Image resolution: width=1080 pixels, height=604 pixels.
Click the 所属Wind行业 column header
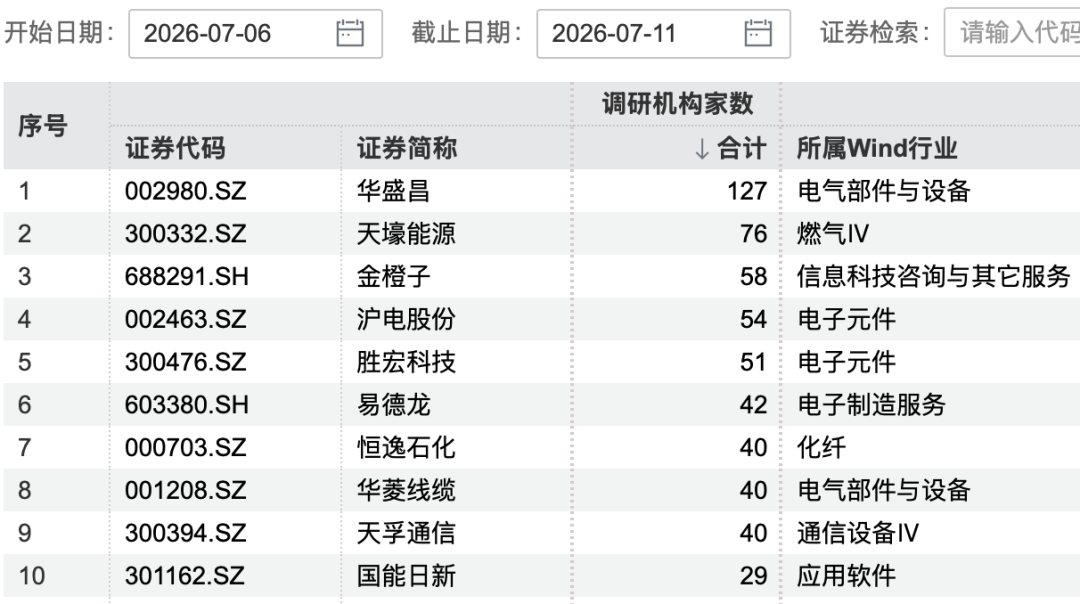click(x=876, y=148)
